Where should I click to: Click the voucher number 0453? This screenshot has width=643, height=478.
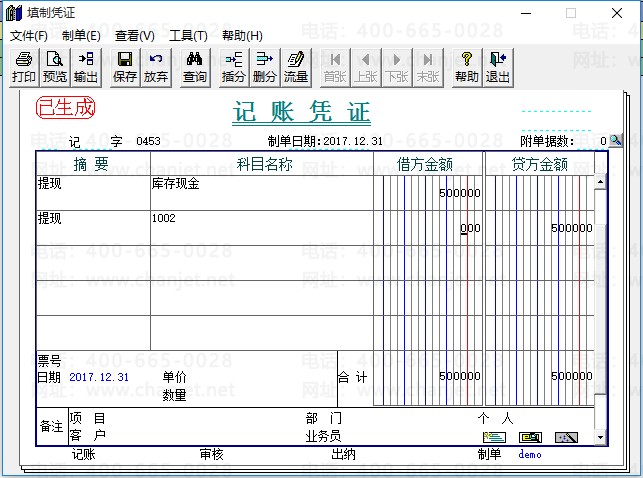(148, 141)
